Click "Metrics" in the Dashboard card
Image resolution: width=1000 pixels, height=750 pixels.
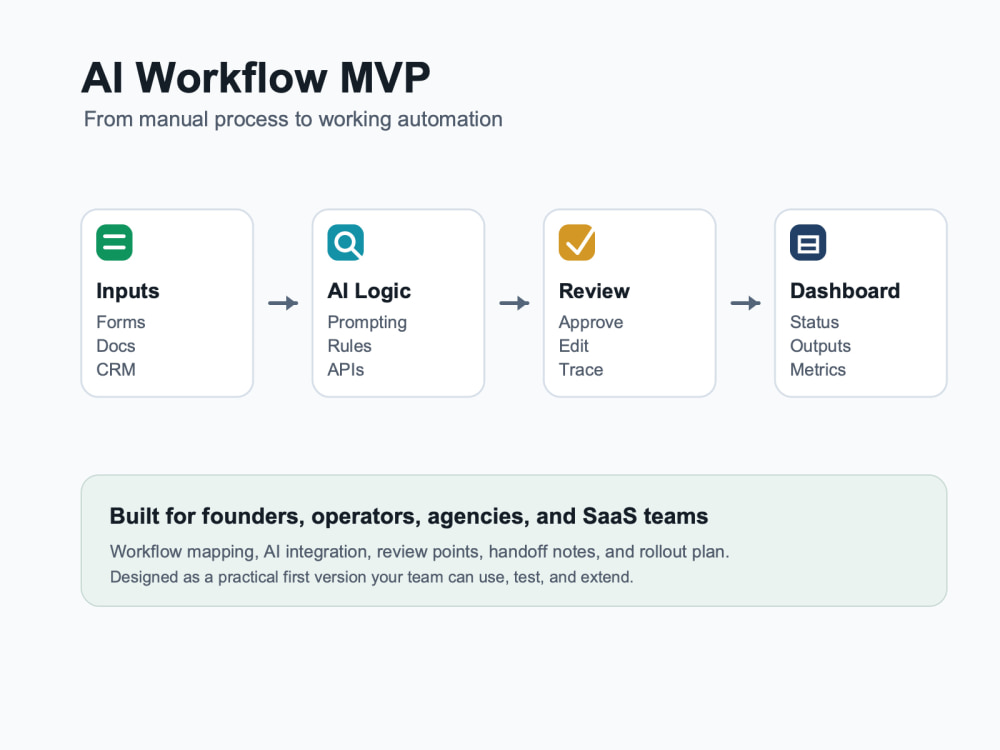[x=818, y=370]
